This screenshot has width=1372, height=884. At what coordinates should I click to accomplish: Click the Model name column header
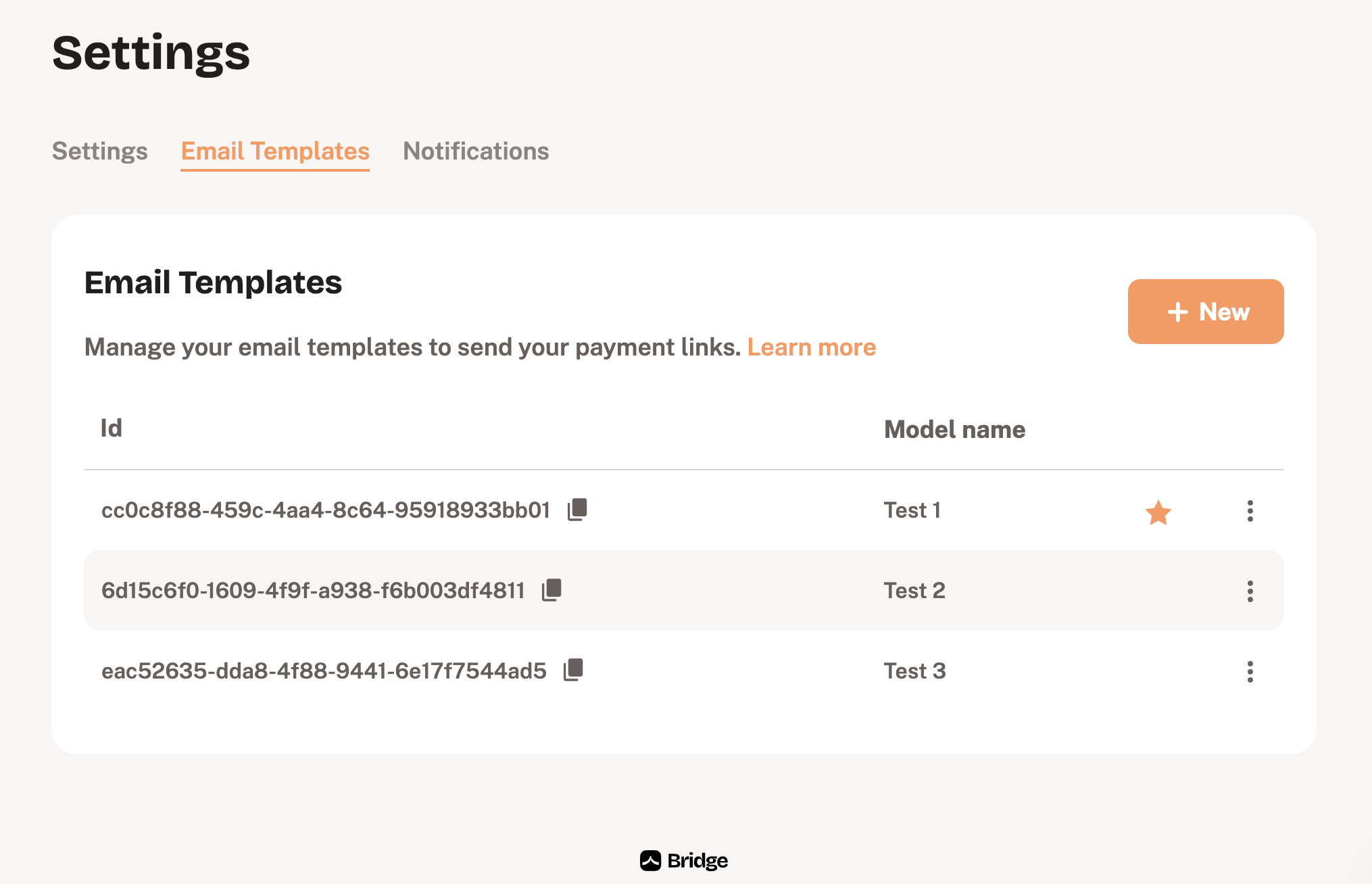point(955,430)
